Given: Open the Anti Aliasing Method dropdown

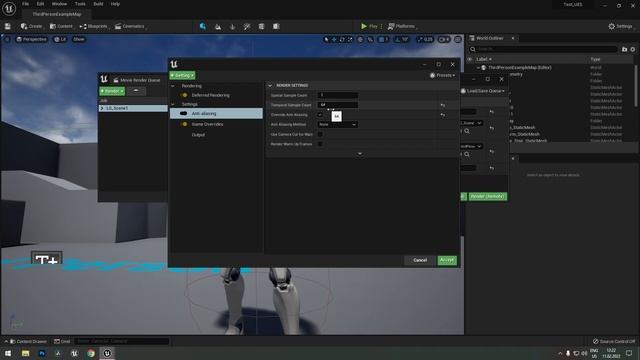Looking at the screenshot, I should [338, 124].
